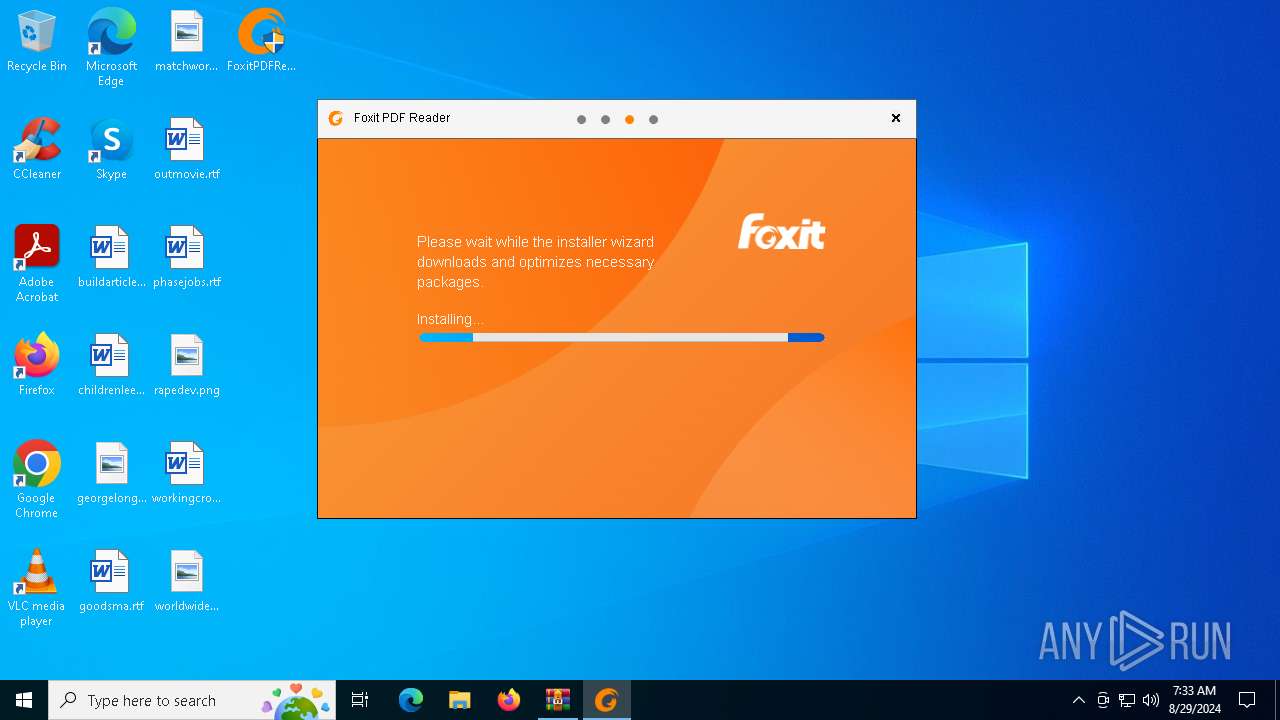1280x720 pixels.
Task: Close the Foxit PDF Reader installer
Action: (896, 118)
